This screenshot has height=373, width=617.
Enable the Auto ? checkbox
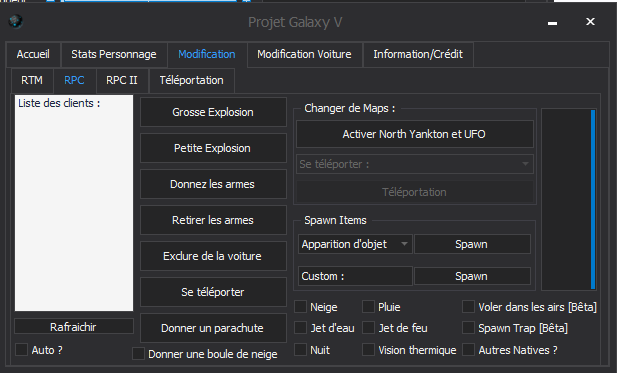pyautogui.click(x=21, y=349)
